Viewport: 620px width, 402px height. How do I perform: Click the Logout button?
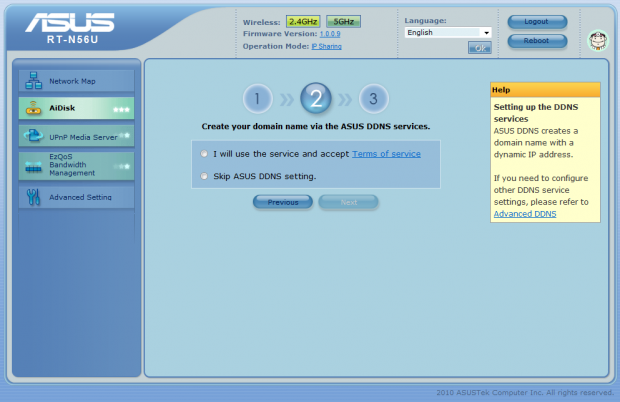[537, 22]
